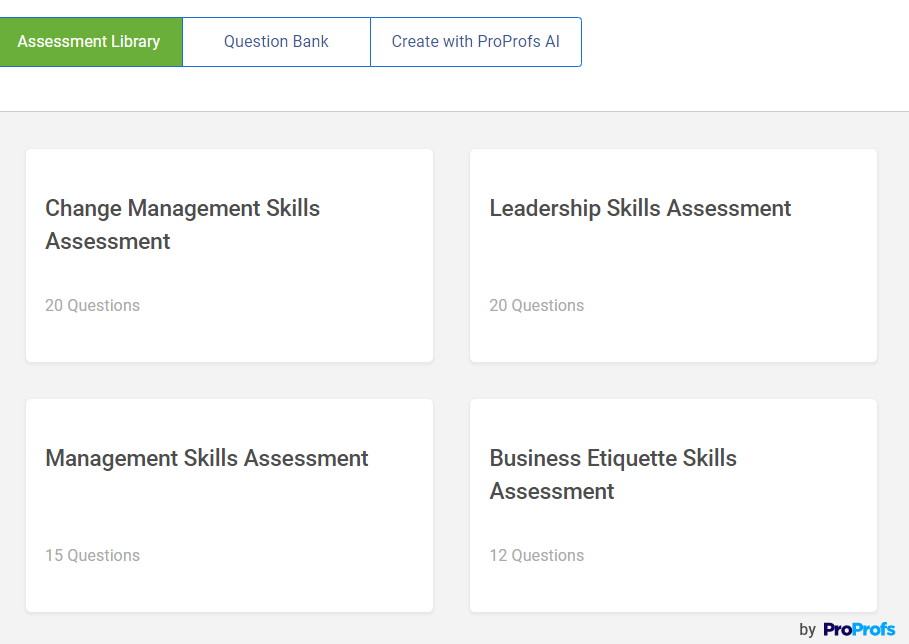Select the Create with ProProfs AI tab
This screenshot has width=909, height=644.
475,42
